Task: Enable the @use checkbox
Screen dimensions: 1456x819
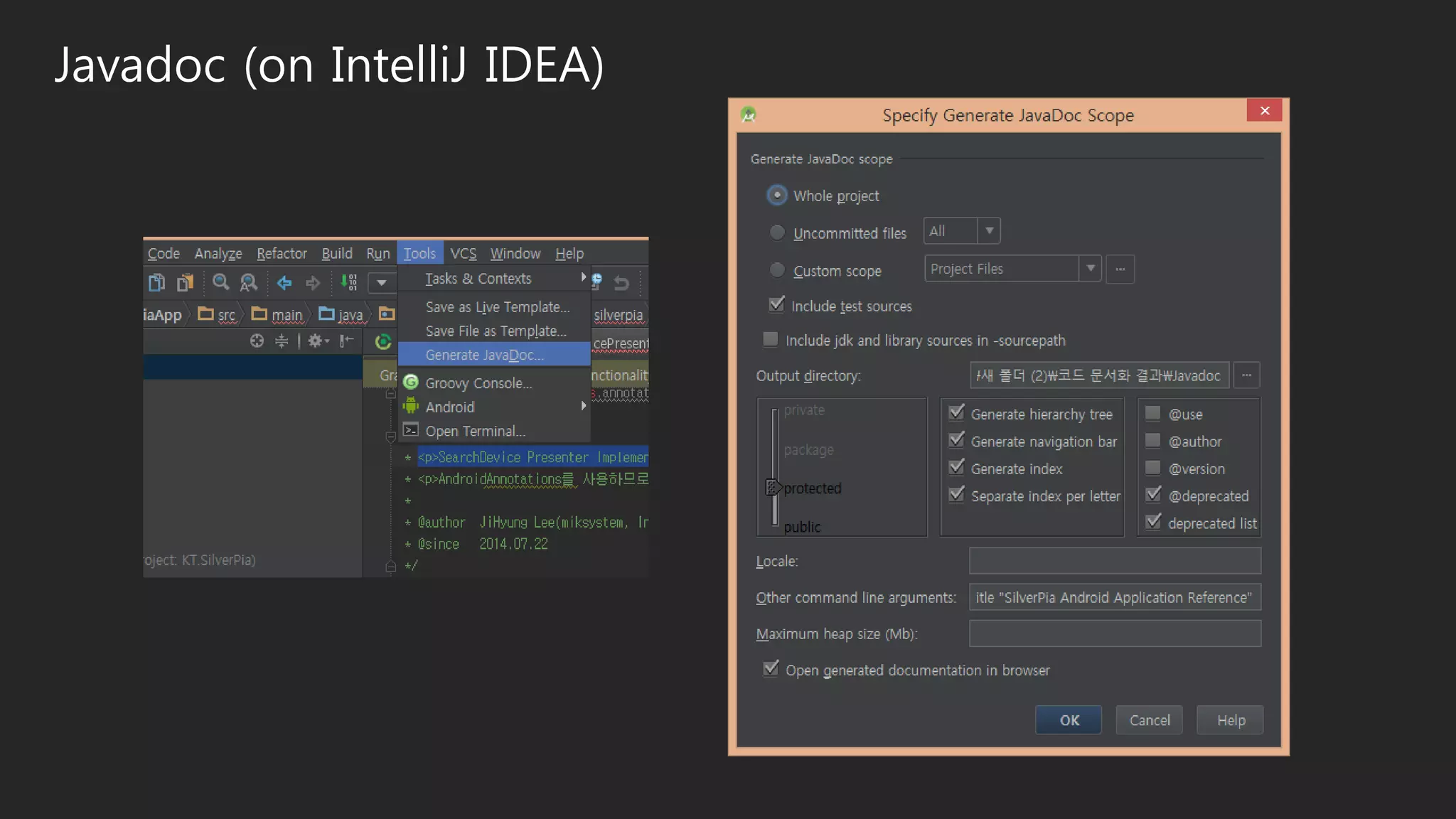Action: click(x=1153, y=413)
